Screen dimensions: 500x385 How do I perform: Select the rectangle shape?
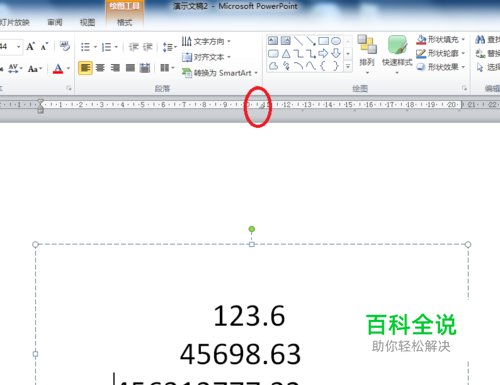tap(323, 41)
